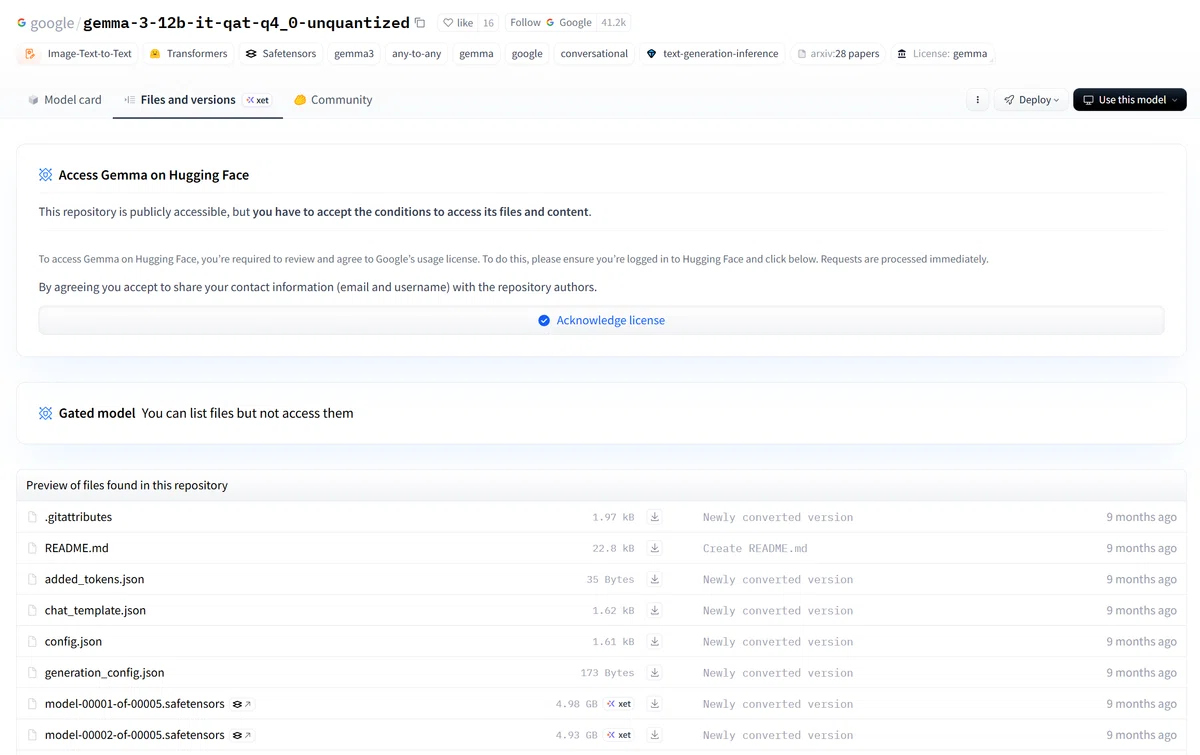
Task: Download the generation_config.json file icon
Action: [654, 672]
